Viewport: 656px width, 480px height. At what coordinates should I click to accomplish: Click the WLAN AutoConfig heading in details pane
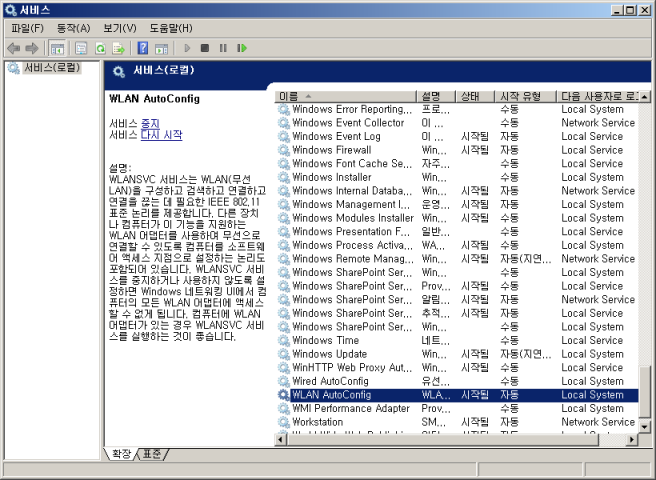point(154,99)
